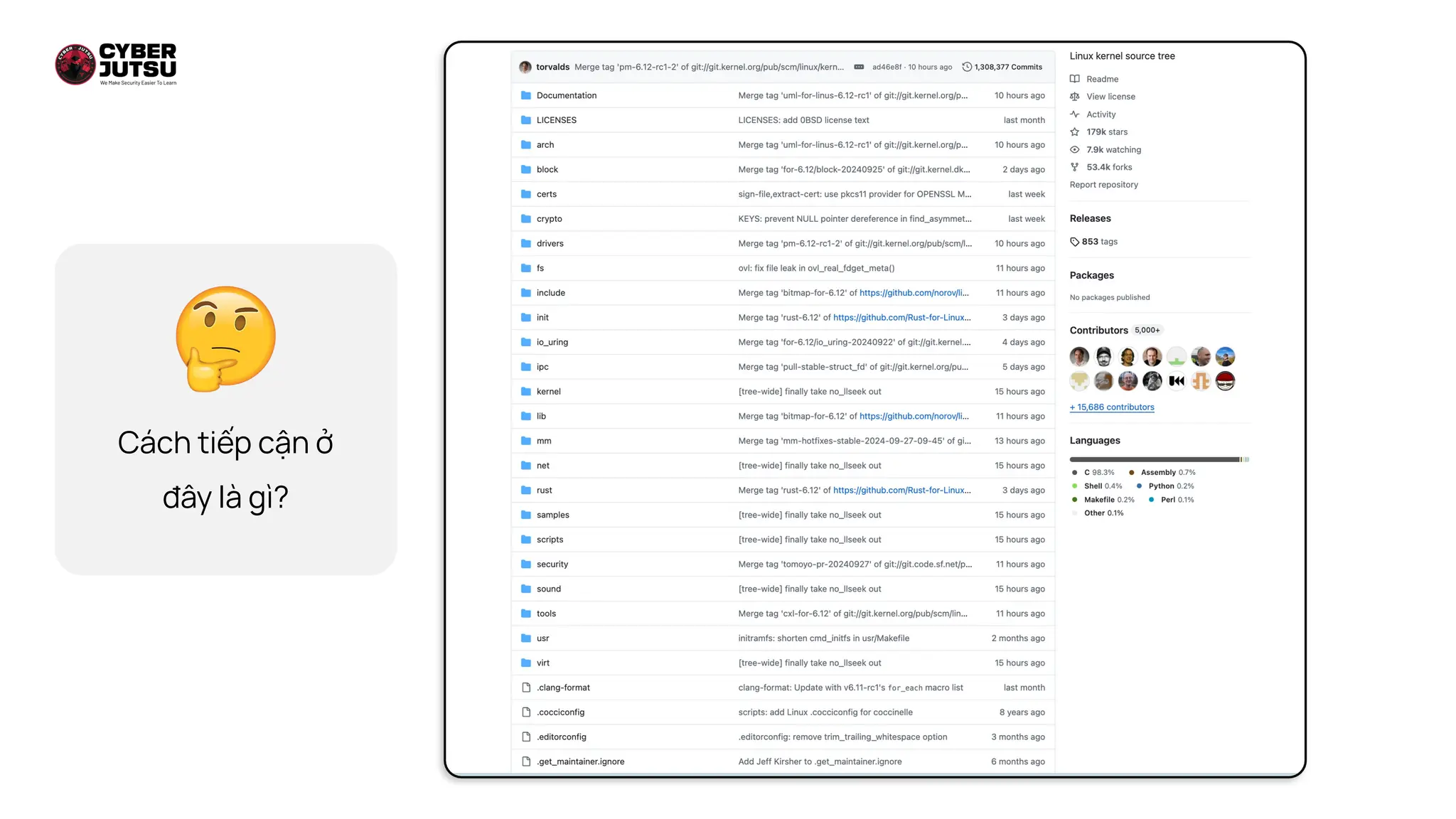
Task: Click the star icon beside 179k stars
Action: (x=1075, y=132)
